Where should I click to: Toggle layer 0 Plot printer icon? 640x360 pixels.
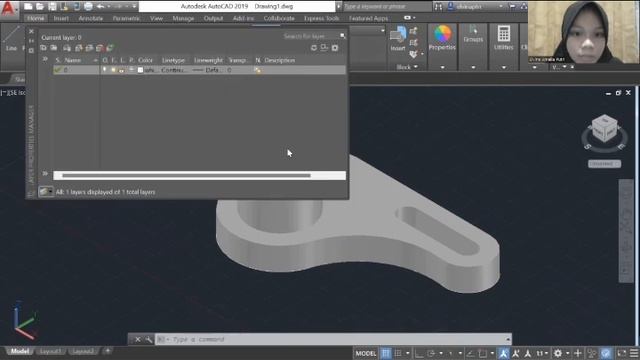(131, 70)
